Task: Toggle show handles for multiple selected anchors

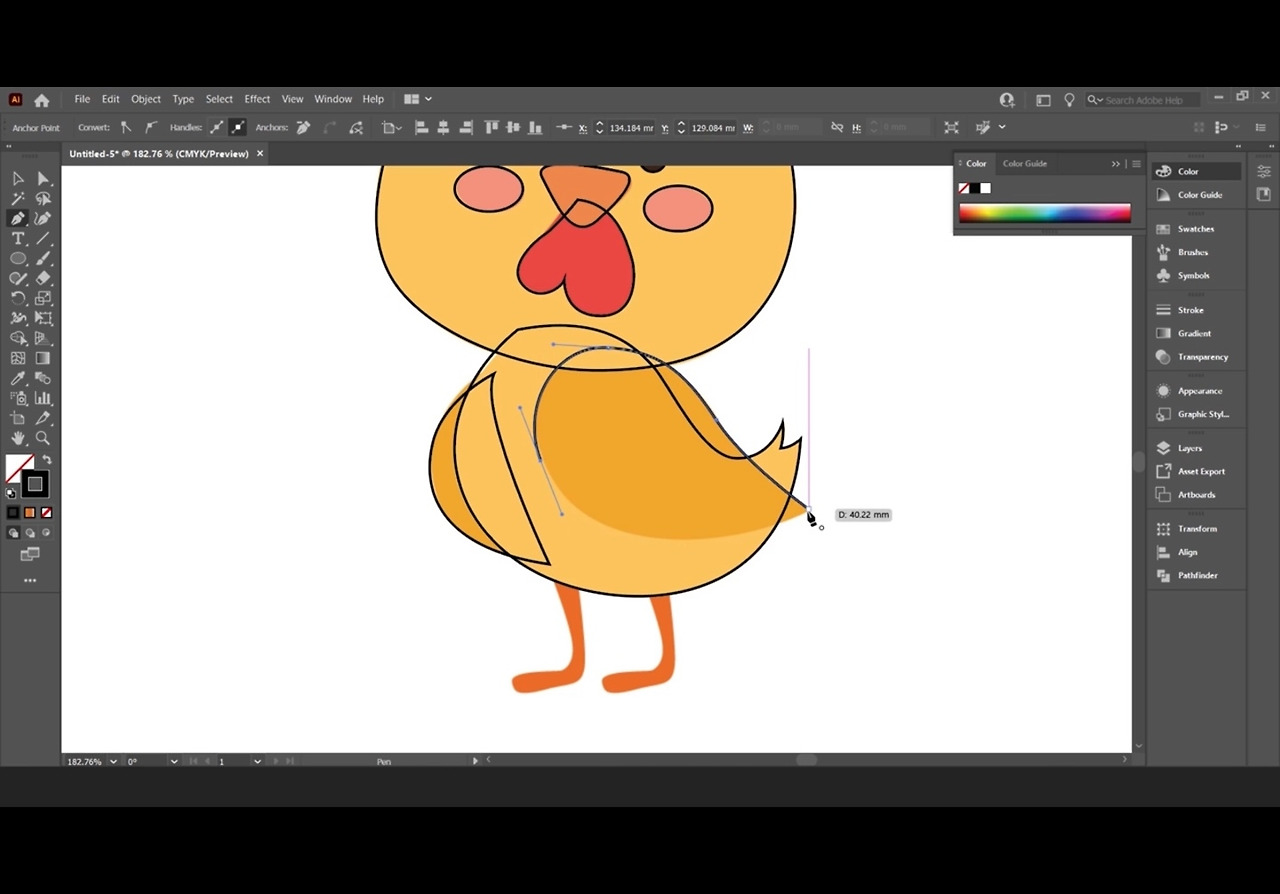Action: [x=217, y=127]
